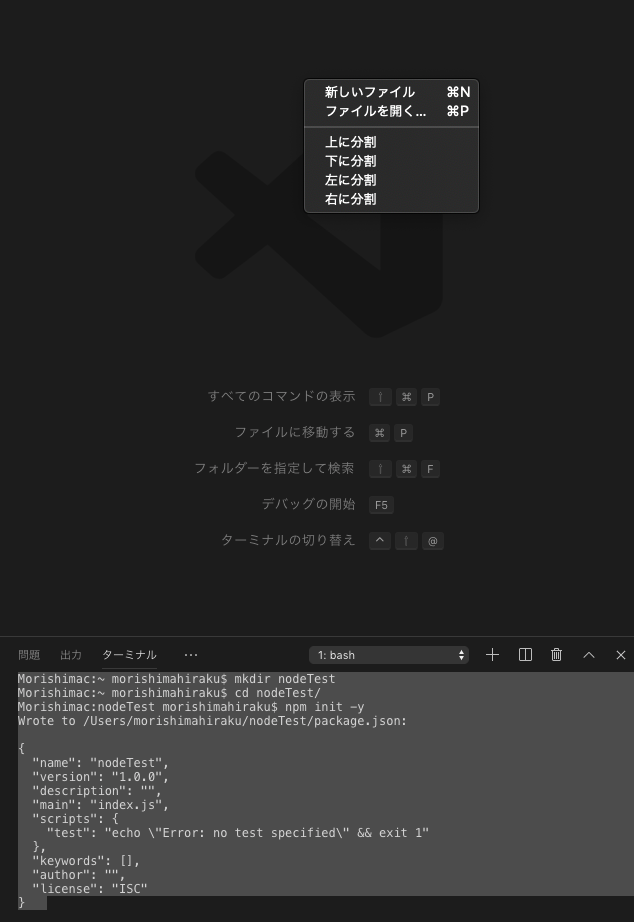This screenshot has height=922, width=634.
Task: Switch to the 出力 tab
Action: click(71, 654)
